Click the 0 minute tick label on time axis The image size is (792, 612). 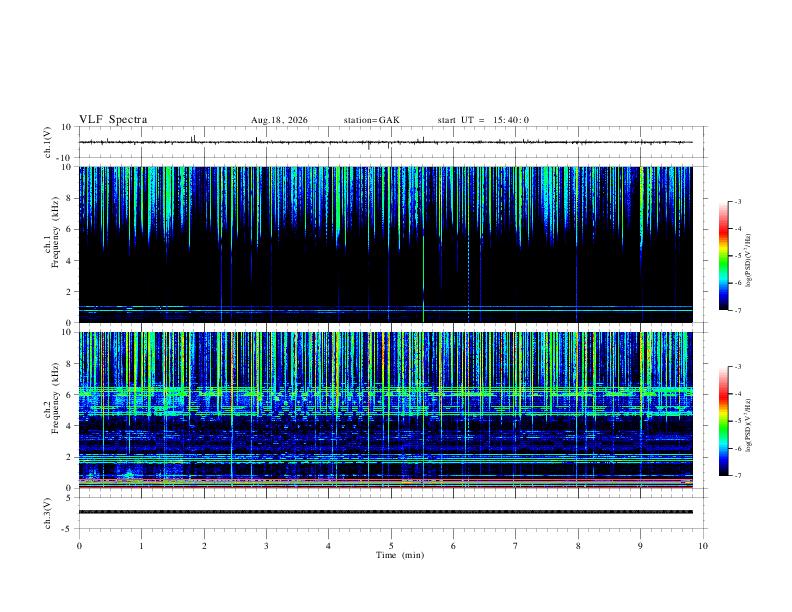[79, 546]
